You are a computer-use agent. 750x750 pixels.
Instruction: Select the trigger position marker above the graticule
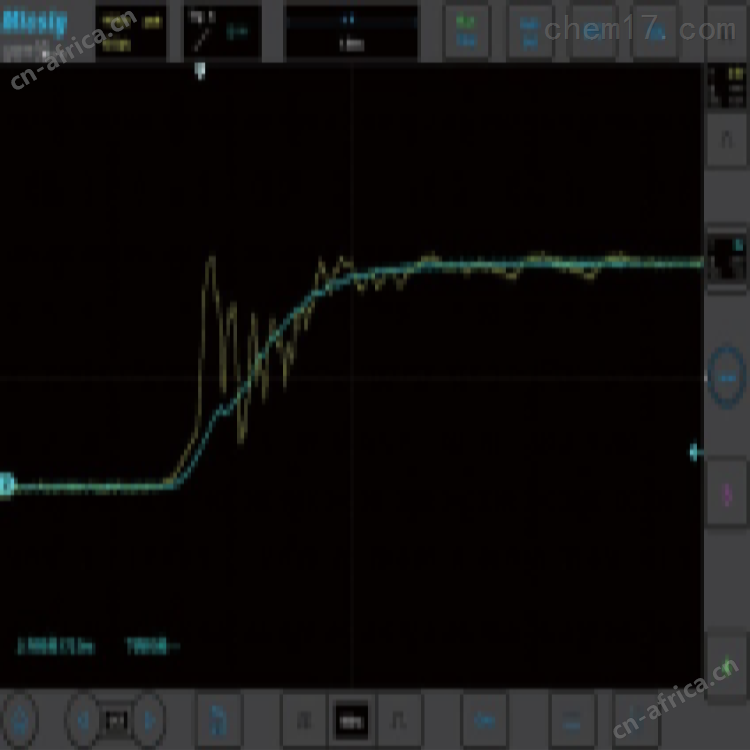click(200, 70)
